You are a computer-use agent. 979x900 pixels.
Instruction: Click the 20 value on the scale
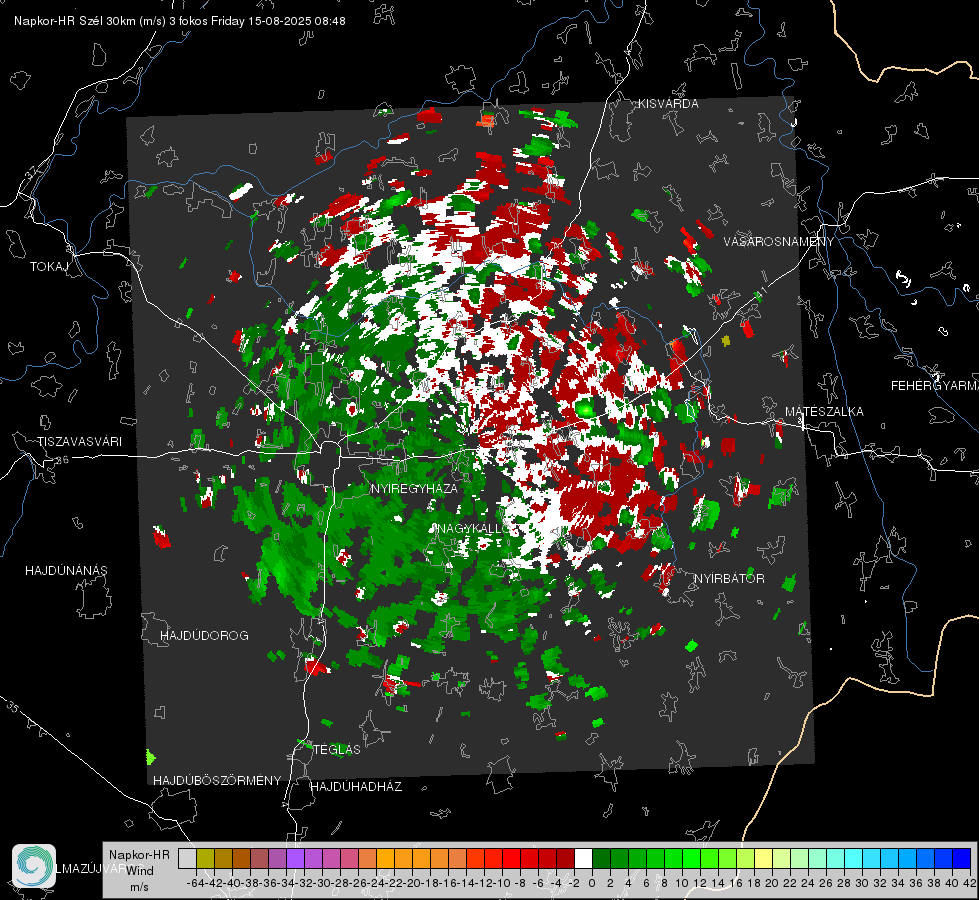tap(772, 884)
